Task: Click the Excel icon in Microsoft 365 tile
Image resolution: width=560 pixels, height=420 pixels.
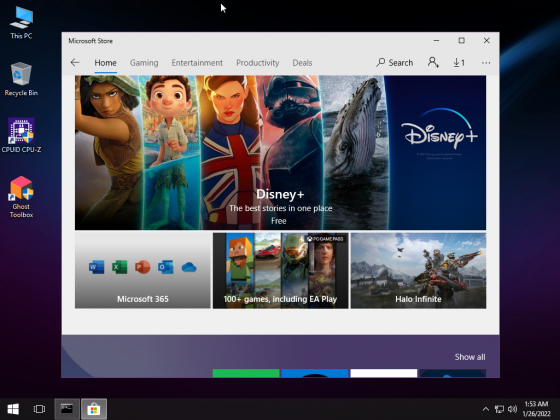Action: 119,267
